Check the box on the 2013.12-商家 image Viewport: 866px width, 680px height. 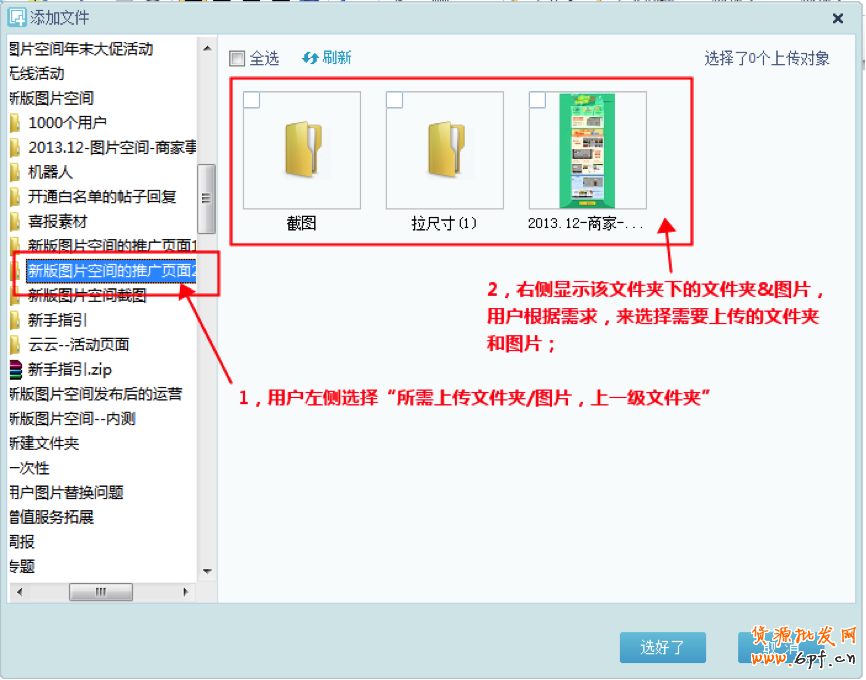537,100
